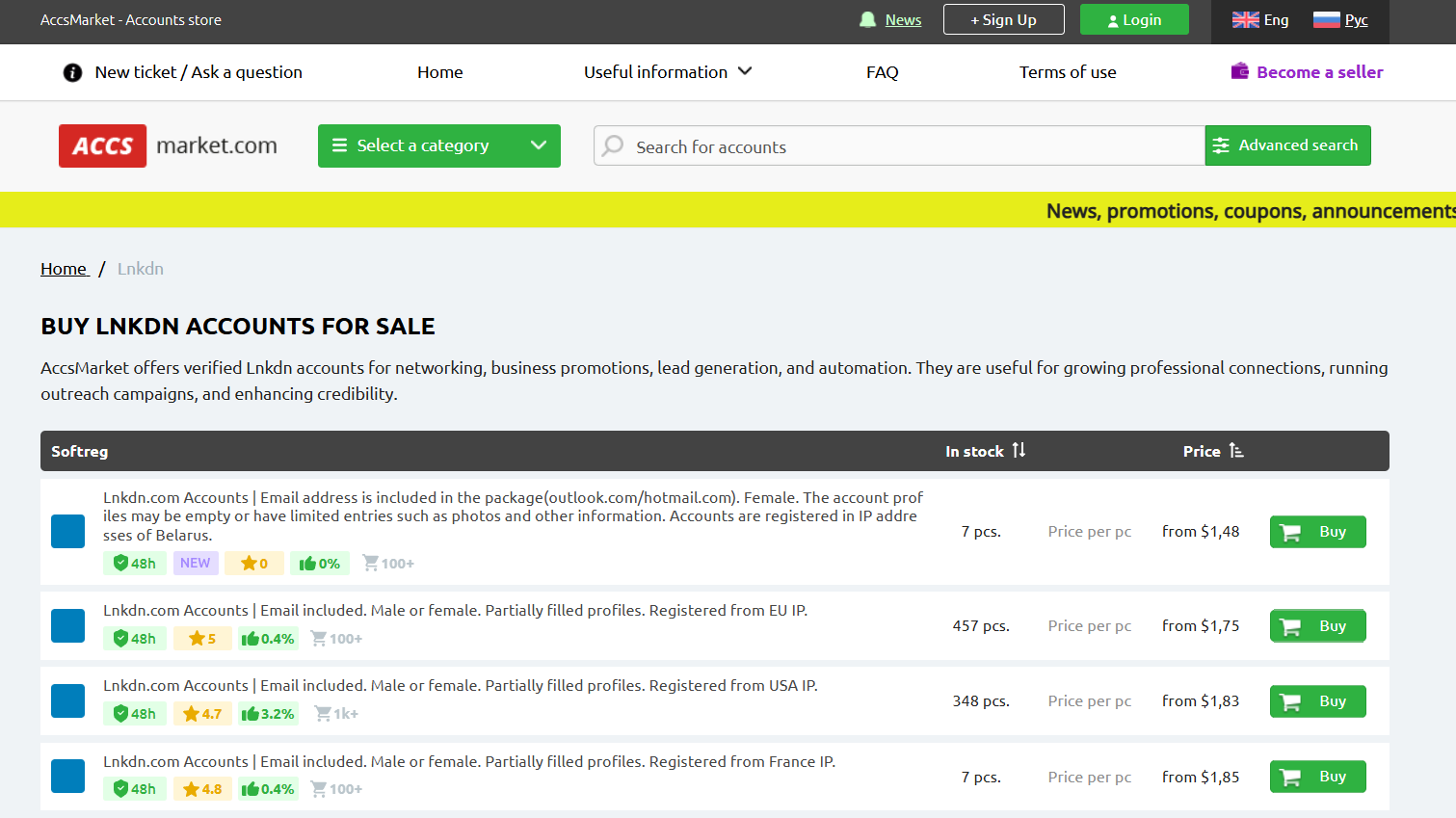
Task: Click the 4.7 star rating on the USA listing
Action: (202, 714)
